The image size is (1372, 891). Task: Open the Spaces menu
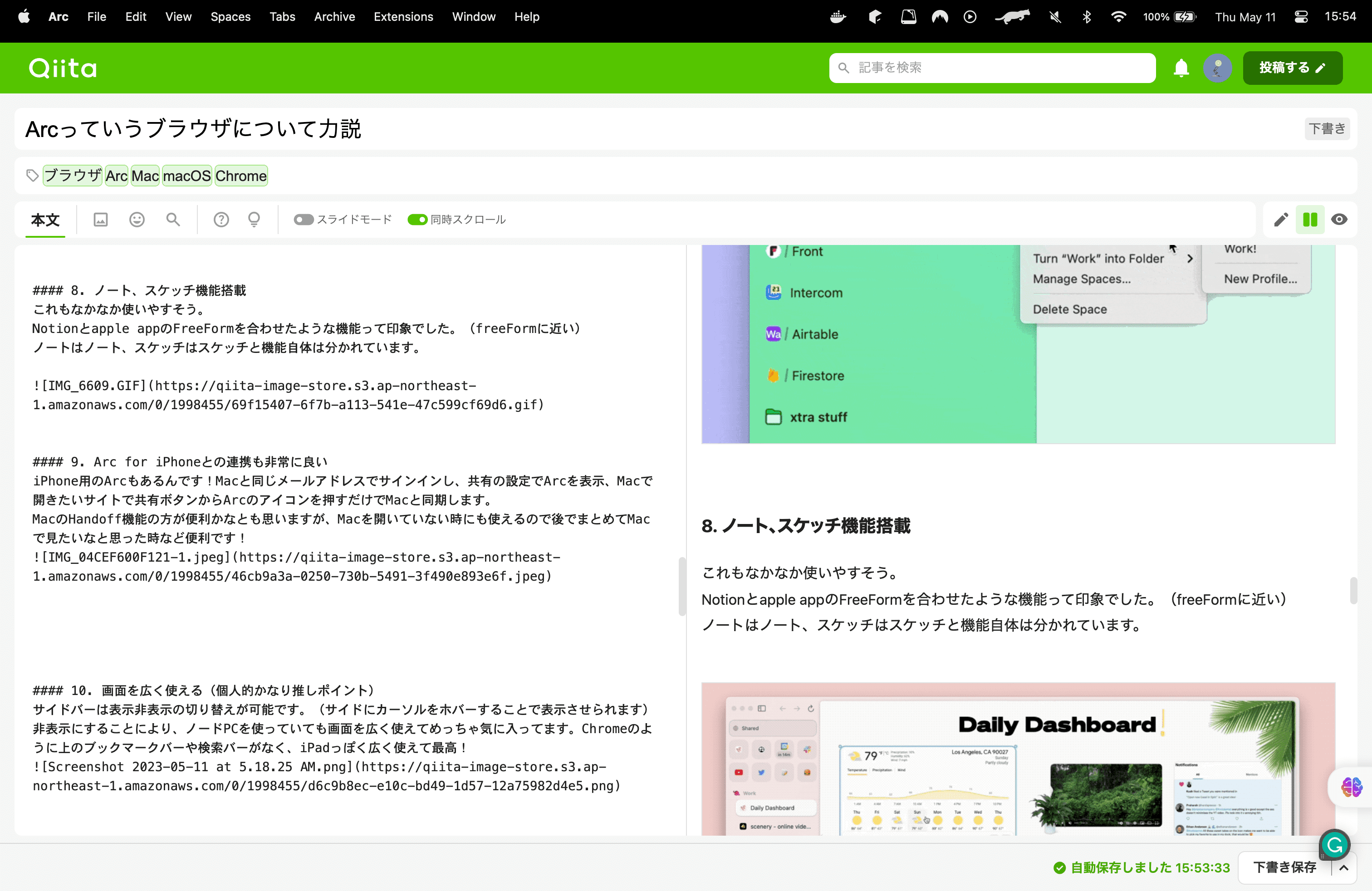pyautogui.click(x=230, y=17)
